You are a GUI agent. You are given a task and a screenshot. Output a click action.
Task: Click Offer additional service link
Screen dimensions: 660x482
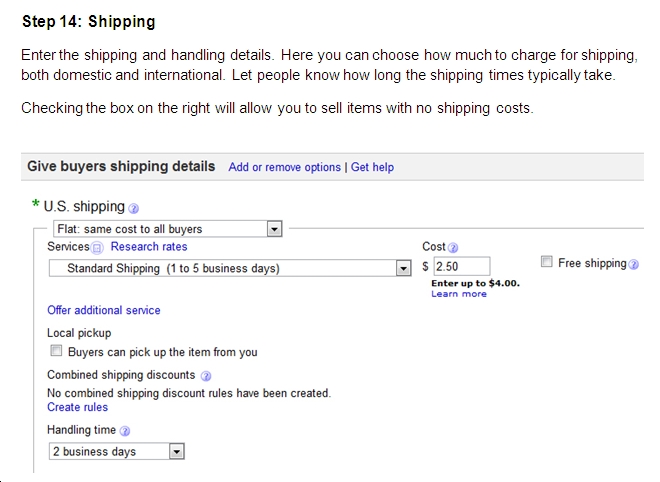(x=104, y=310)
